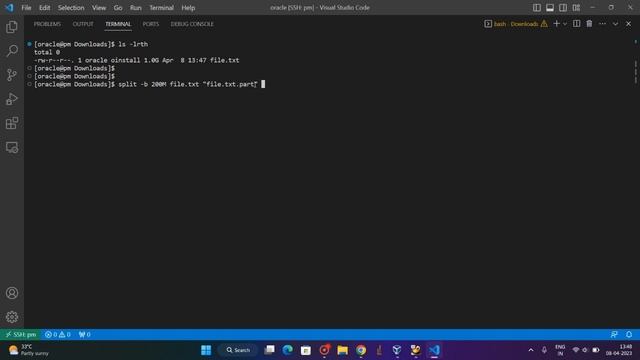Open the Windows Start menu
Screen dimensions: 640x360
206,350
